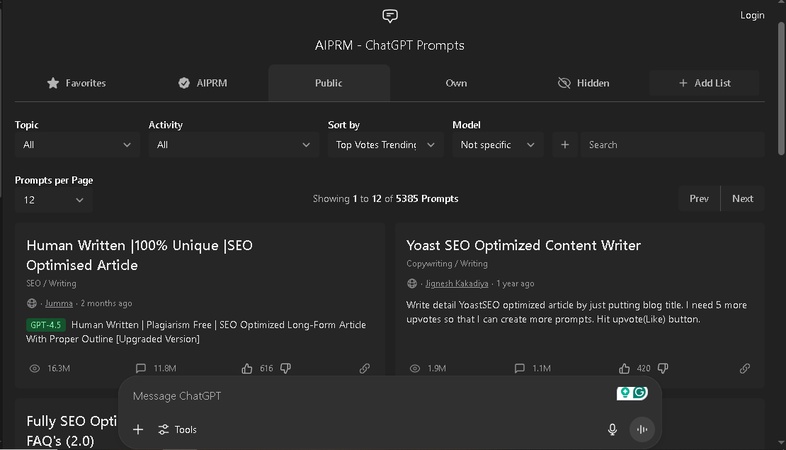Click the views eye icon showing 16.3M
786x450 pixels.
[x=34, y=368]
